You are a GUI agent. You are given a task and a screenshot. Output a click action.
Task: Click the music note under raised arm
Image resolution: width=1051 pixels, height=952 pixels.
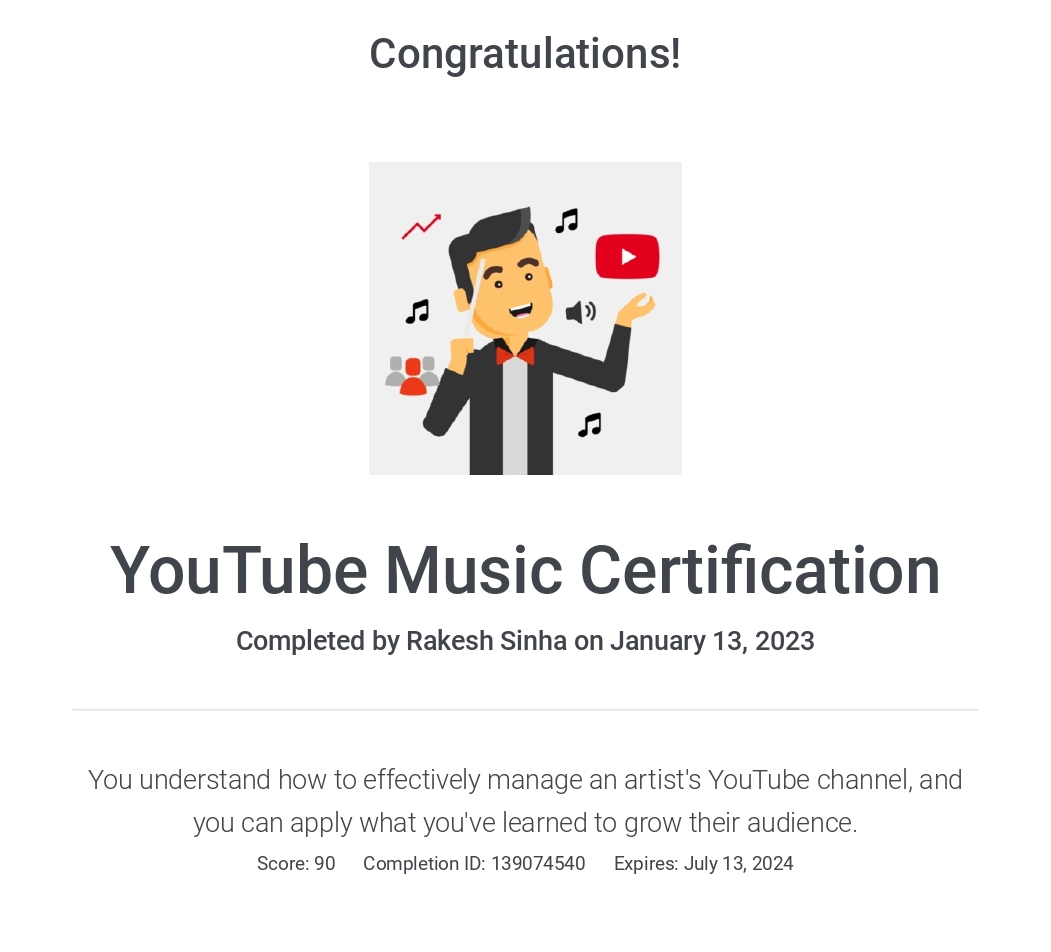590,425
